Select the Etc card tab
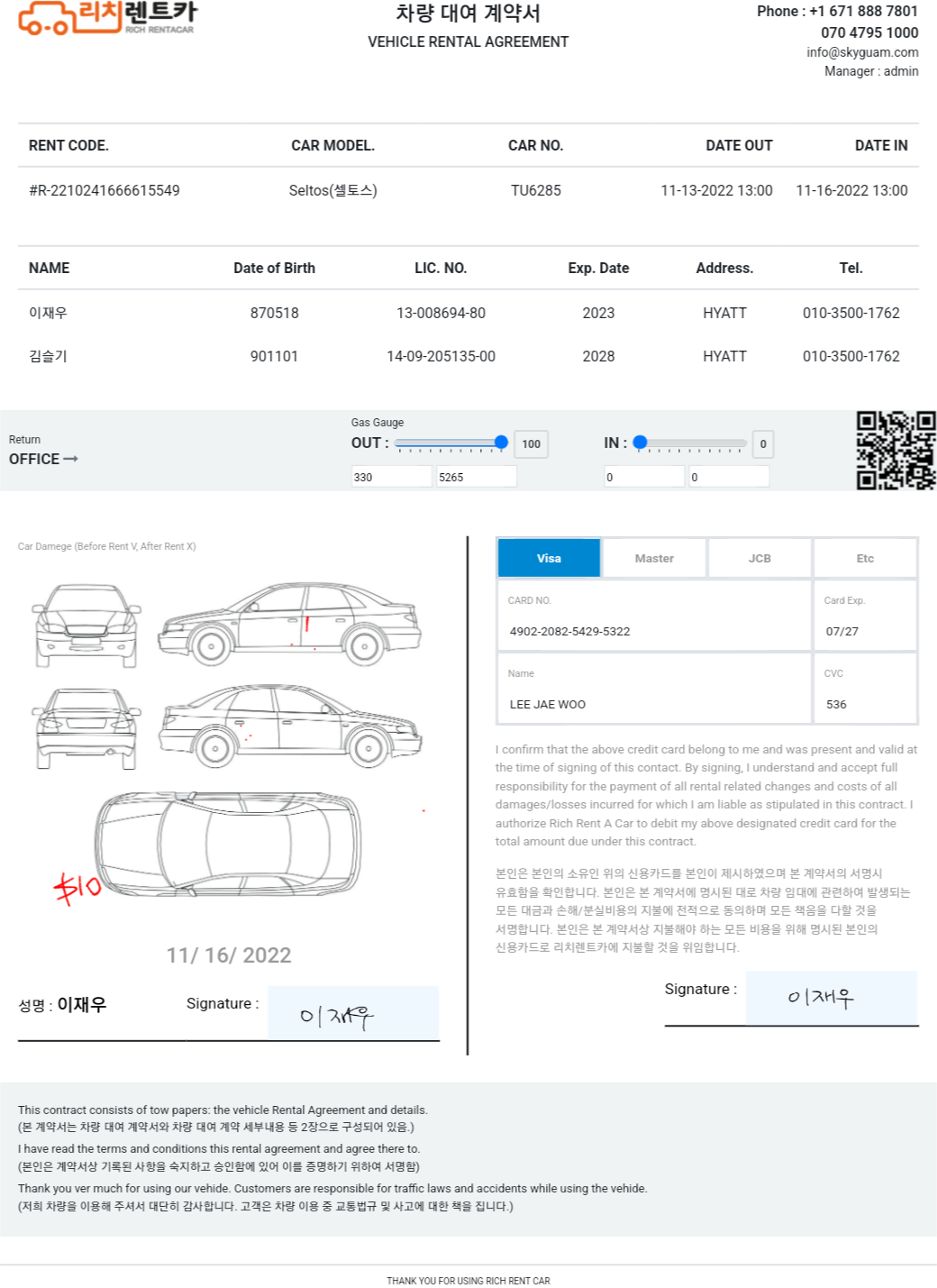 coord(865,558)
